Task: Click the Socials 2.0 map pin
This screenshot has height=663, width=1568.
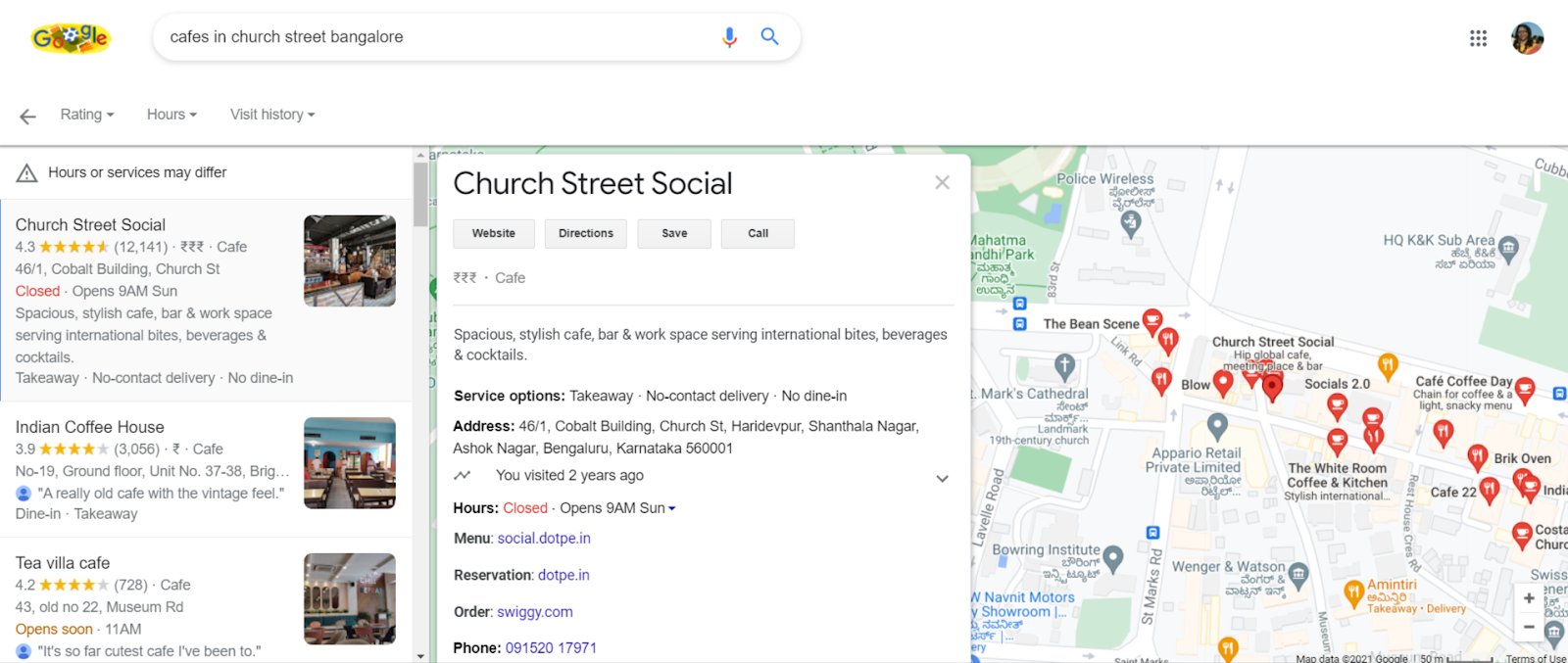Action: coord(1337,405)
